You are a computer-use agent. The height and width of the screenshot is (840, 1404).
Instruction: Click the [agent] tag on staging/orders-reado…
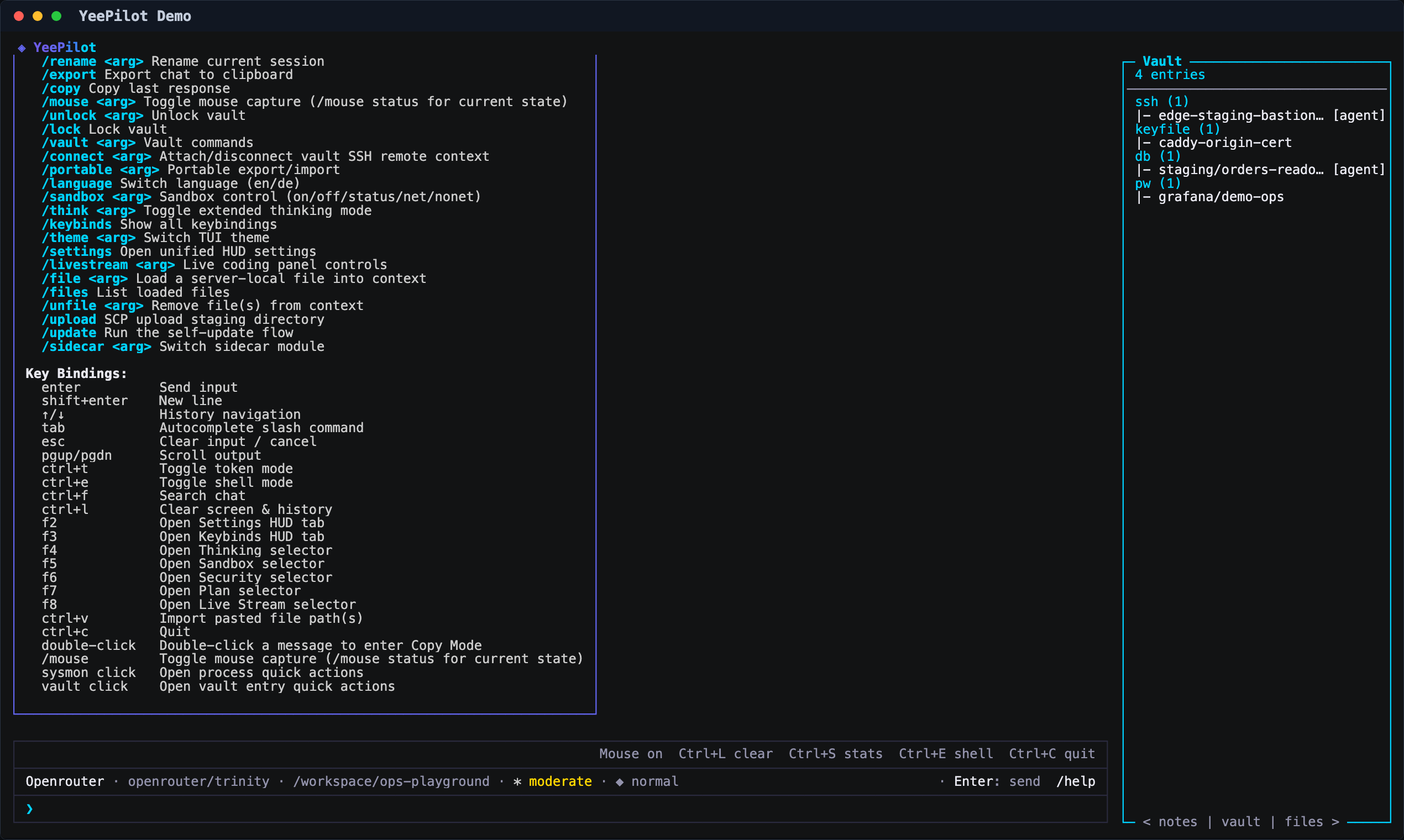pos(1359,170)
